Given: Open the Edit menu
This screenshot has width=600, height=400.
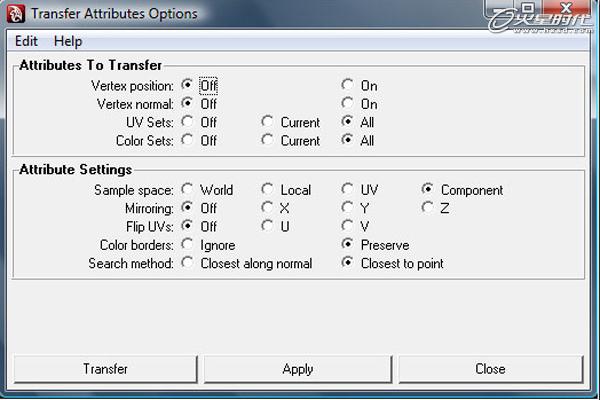Looking at the screenshot, I should coord(27,41).
